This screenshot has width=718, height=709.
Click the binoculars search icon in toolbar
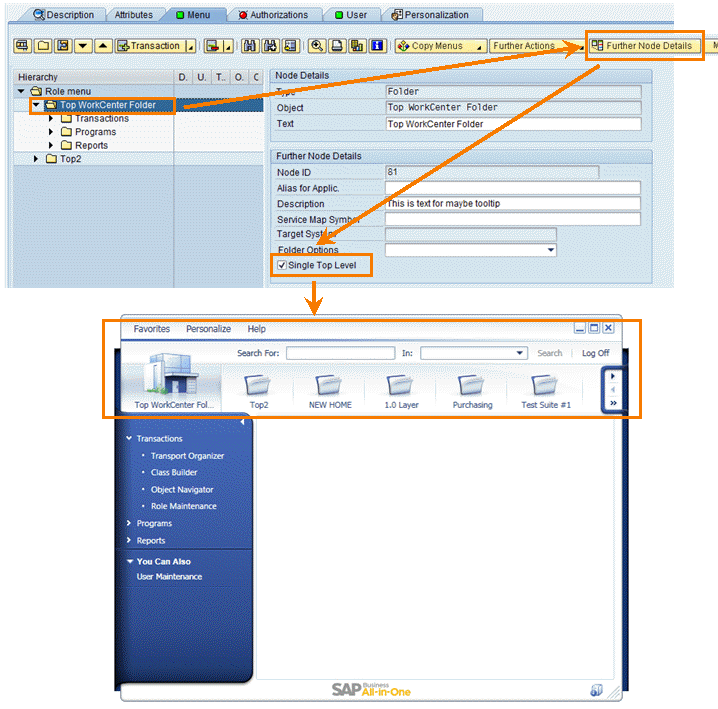click(x=250, y=46)
